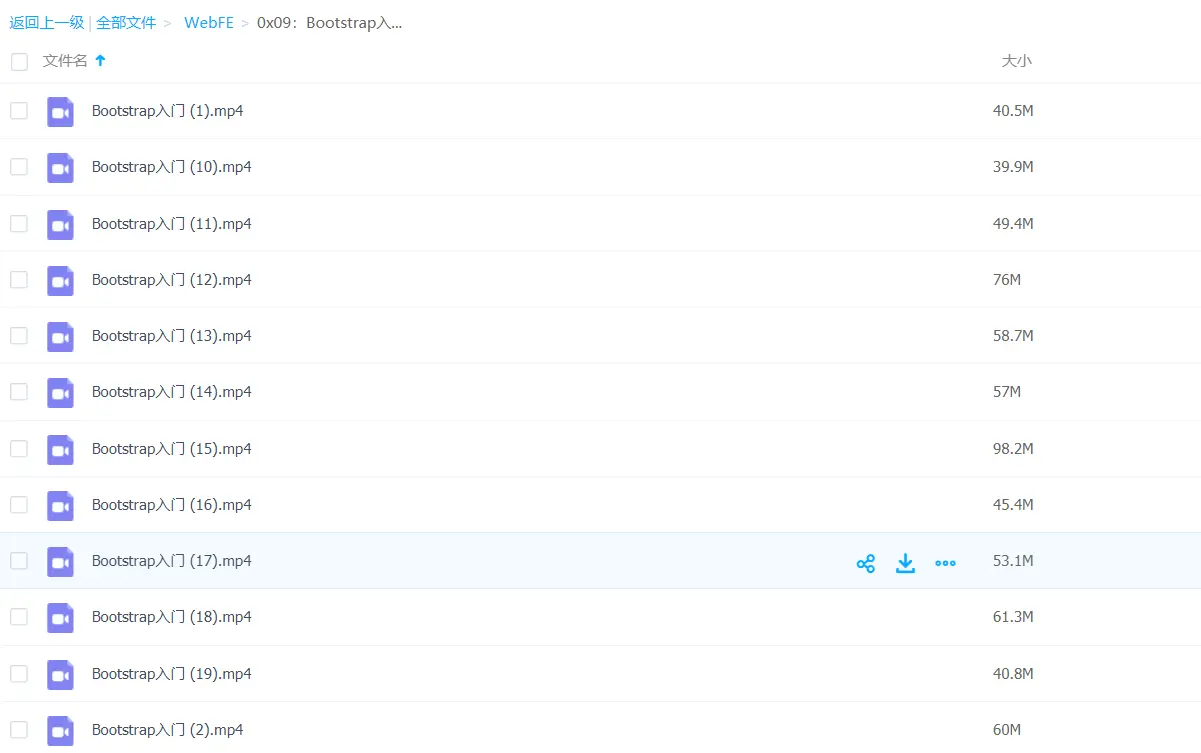
Task: Open file name Bootstrap入门 (18).mp4
Action: click(171, 617)
